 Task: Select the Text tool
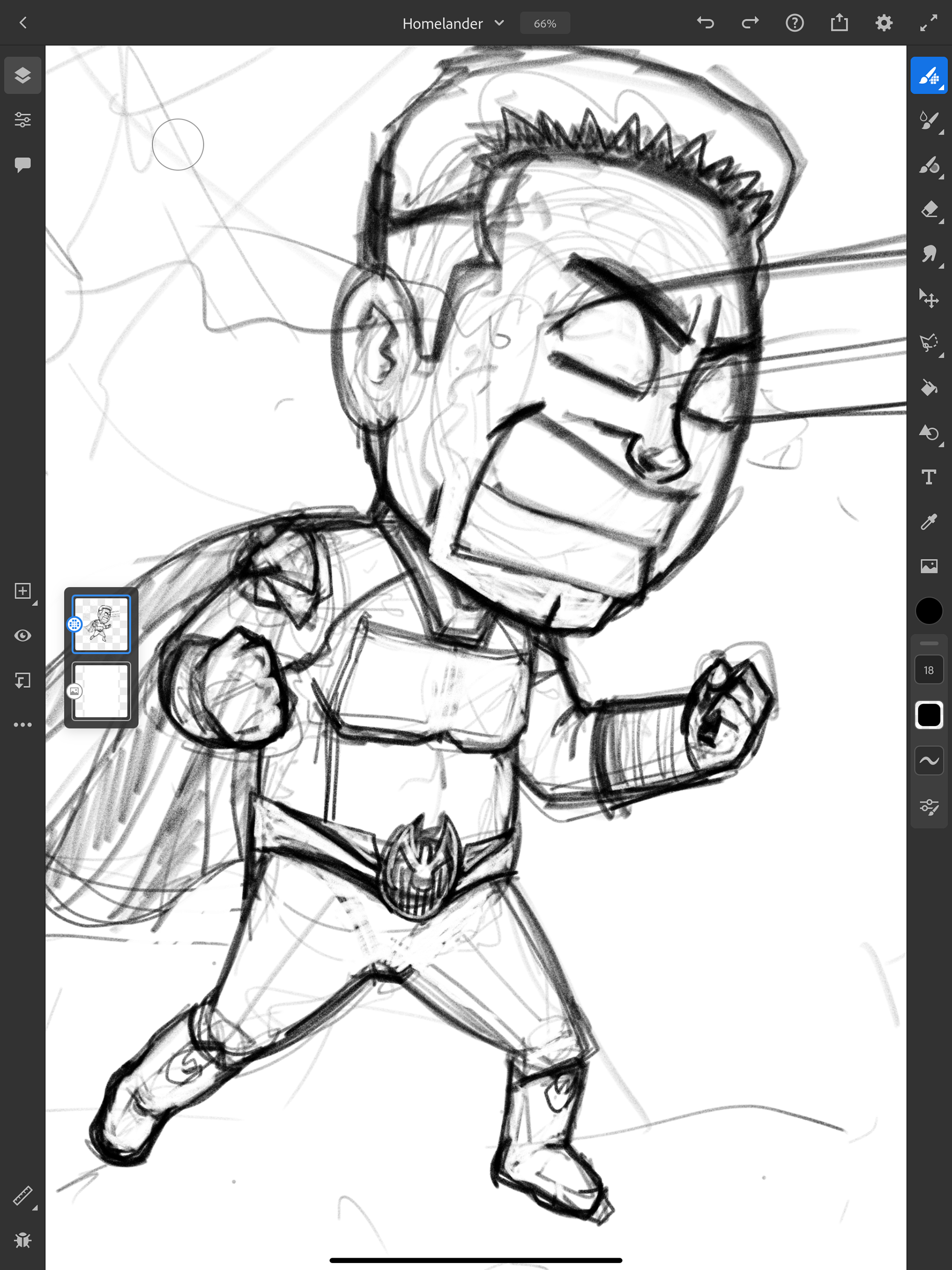(929, 477)
